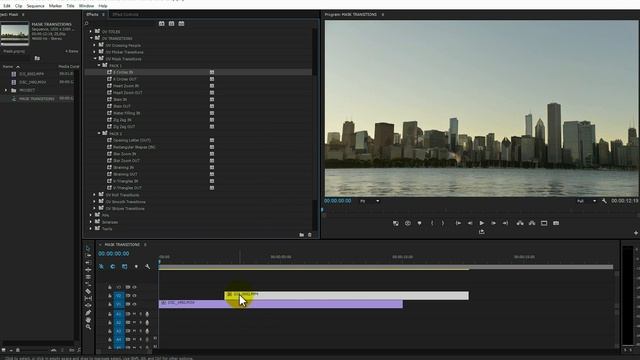This screenshot has width=640, height=360.
Task: Toggle 32-bit Color filter in Effects panel
Action: click(x=171, y=24)
